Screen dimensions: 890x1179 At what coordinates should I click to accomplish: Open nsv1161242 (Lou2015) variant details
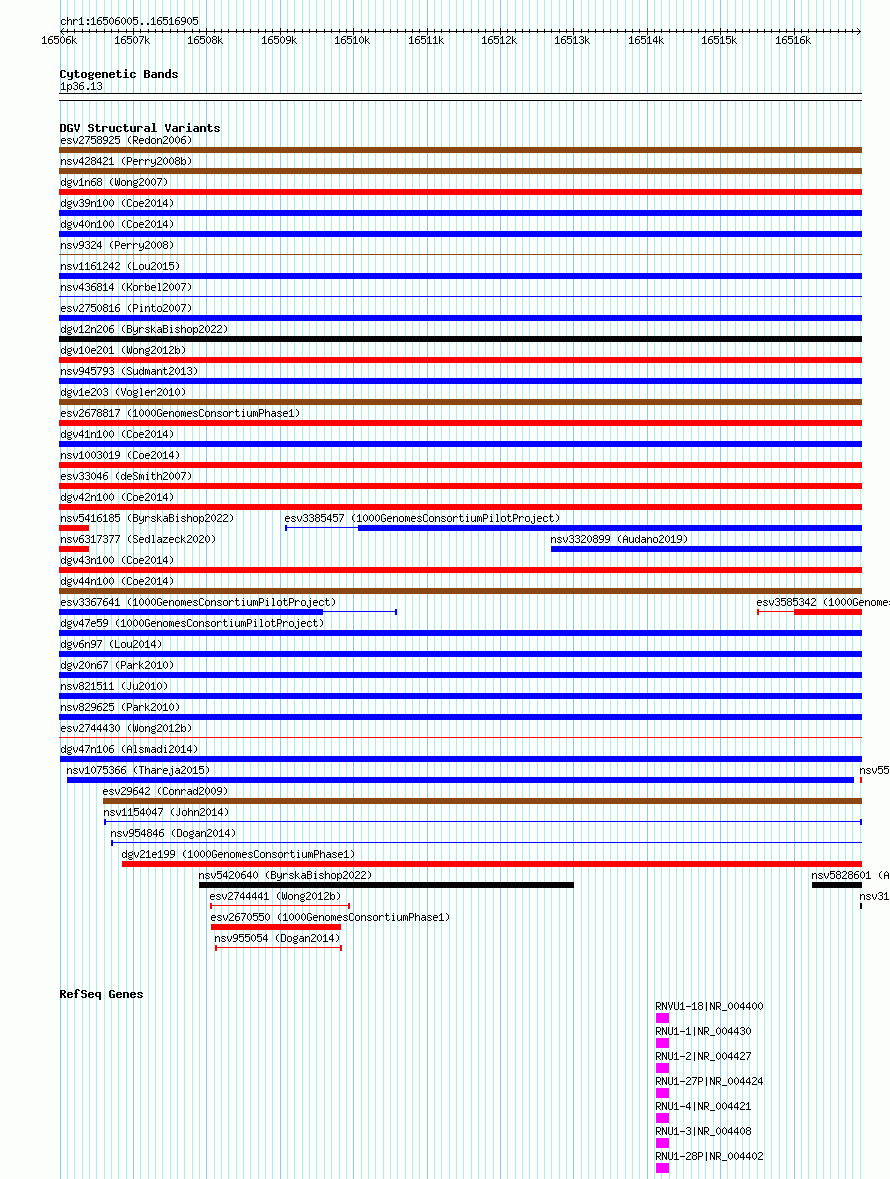coord(120,267)
